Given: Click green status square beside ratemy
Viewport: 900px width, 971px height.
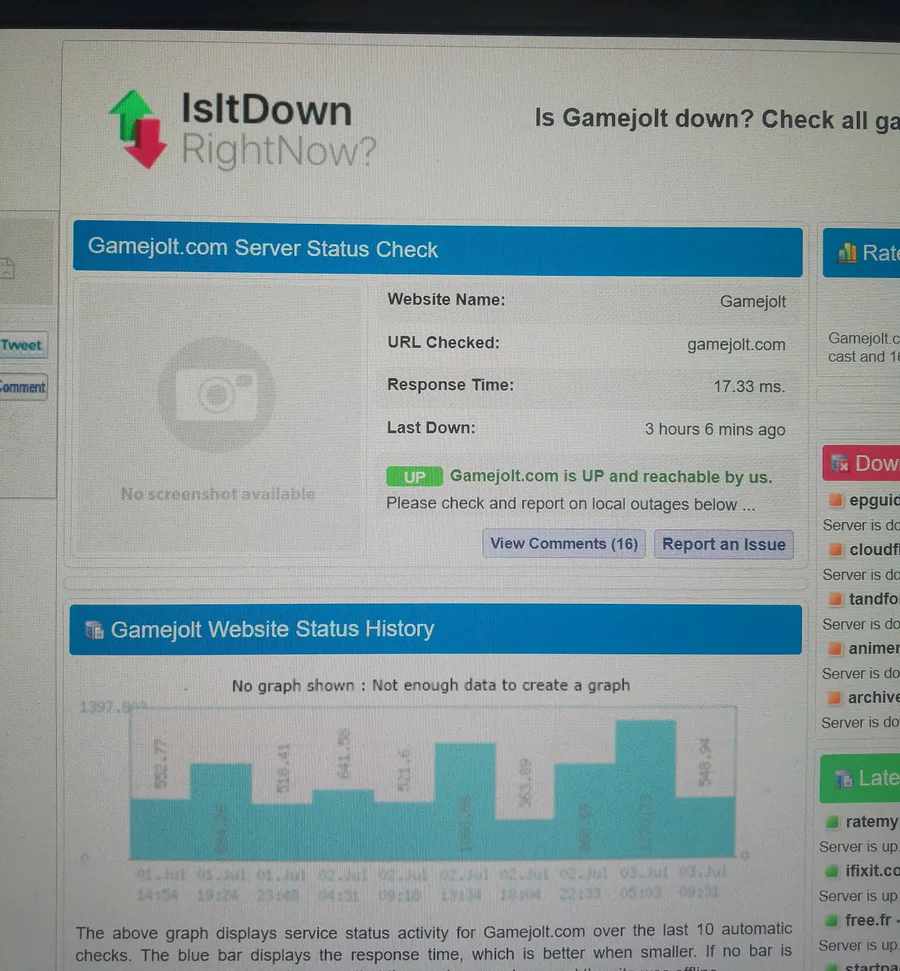Looking at the screenshot, I should tap(832, 822).
